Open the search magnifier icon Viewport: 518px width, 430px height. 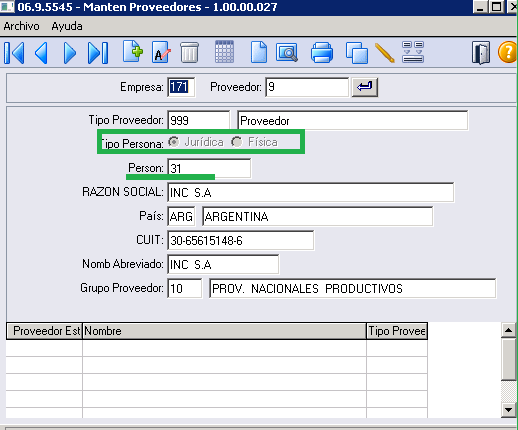(x=287, y=52)
